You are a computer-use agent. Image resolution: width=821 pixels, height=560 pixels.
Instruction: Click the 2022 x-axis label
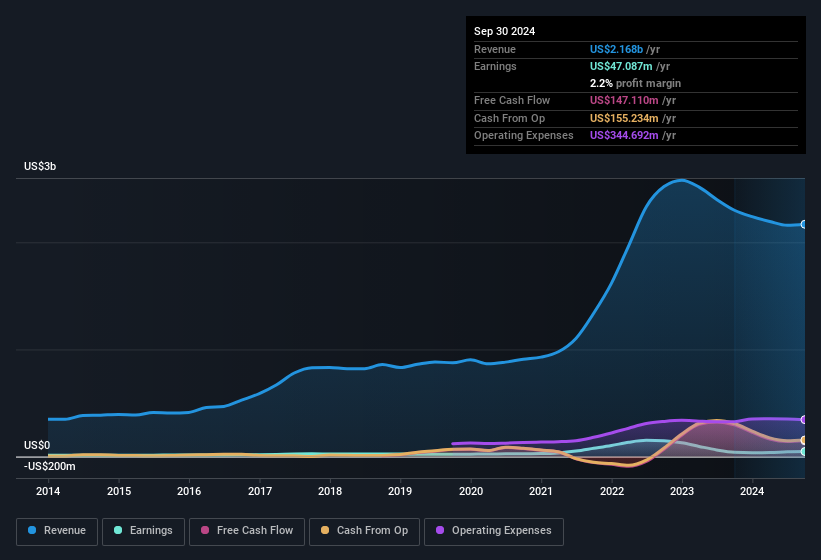point(612,491)
